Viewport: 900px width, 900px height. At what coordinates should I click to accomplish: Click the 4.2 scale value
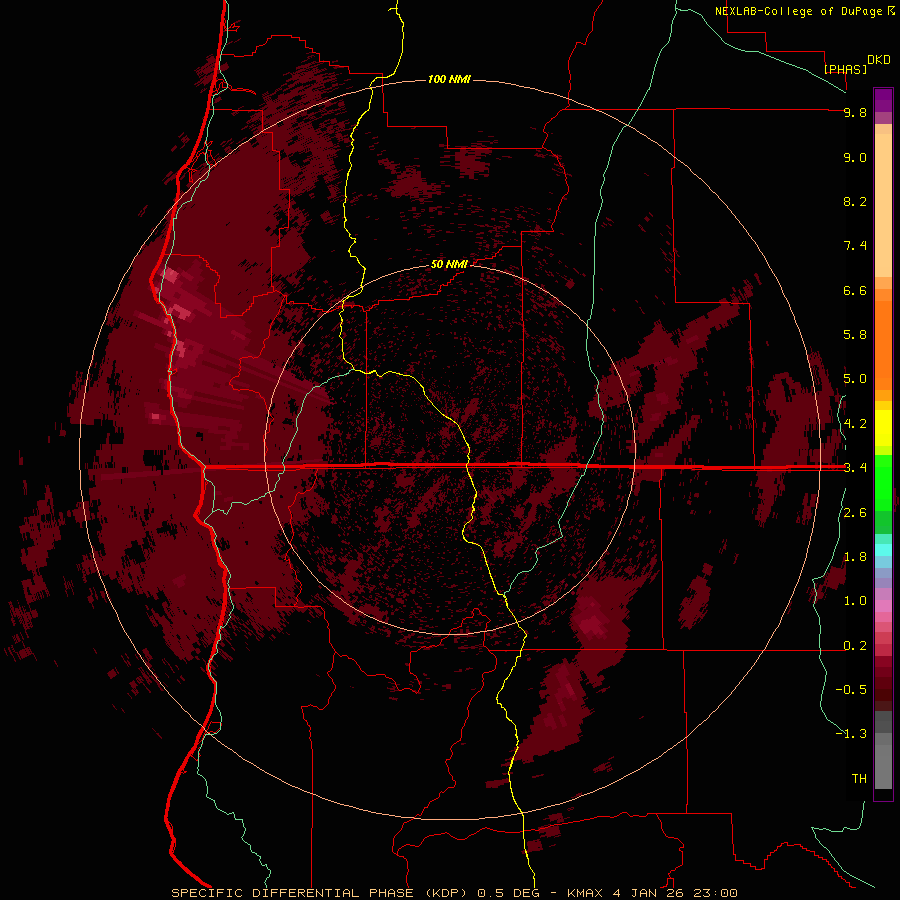pyautogui.click(x=855, y=424)
